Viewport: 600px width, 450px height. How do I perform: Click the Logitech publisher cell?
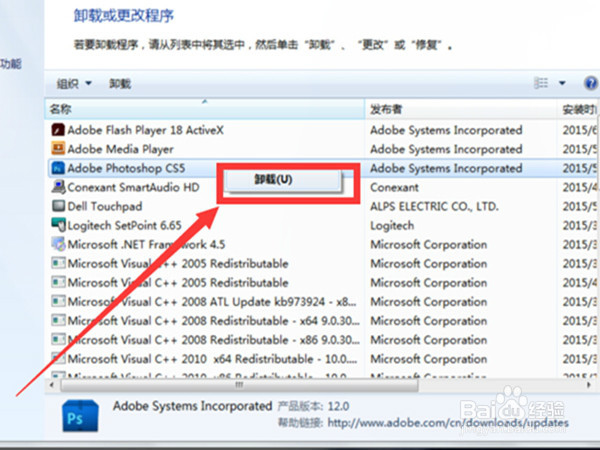tap(392, 226)
